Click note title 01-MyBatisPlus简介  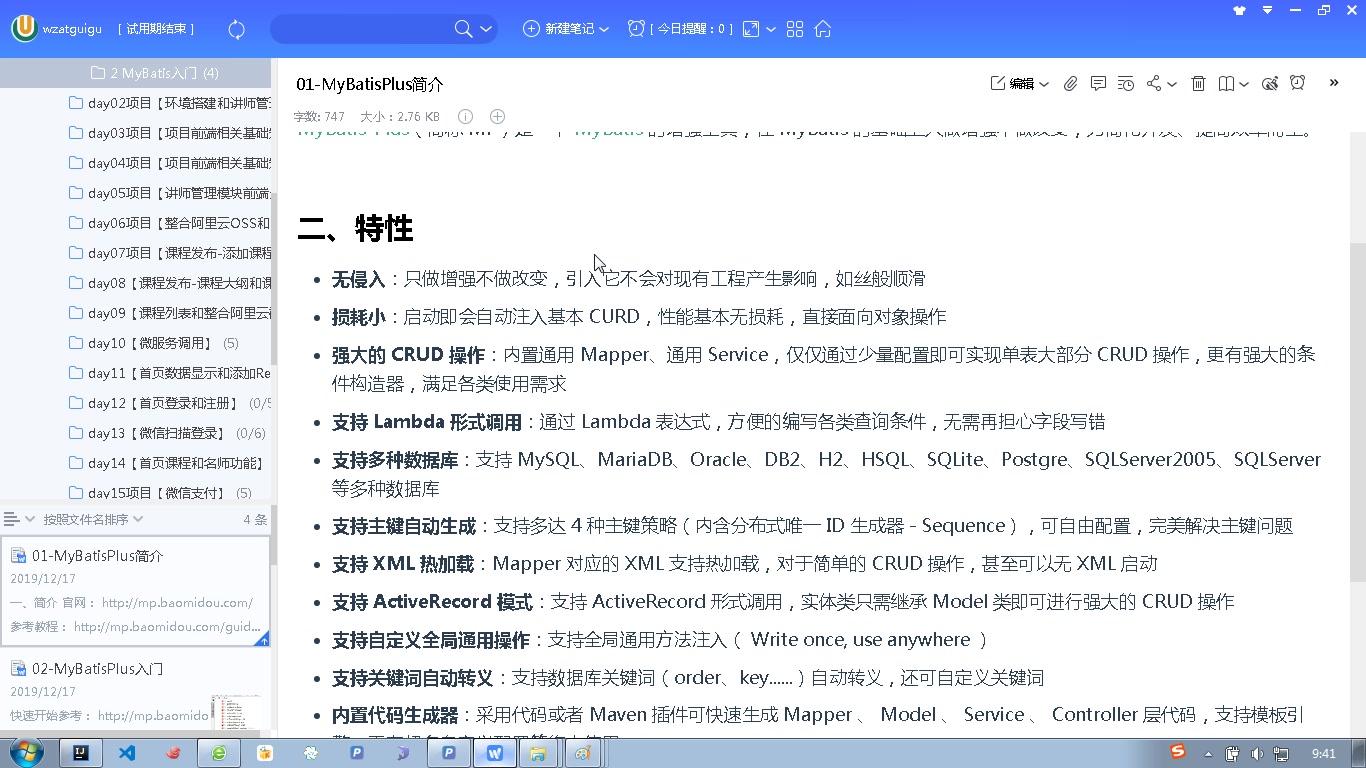tap(370, 84)
